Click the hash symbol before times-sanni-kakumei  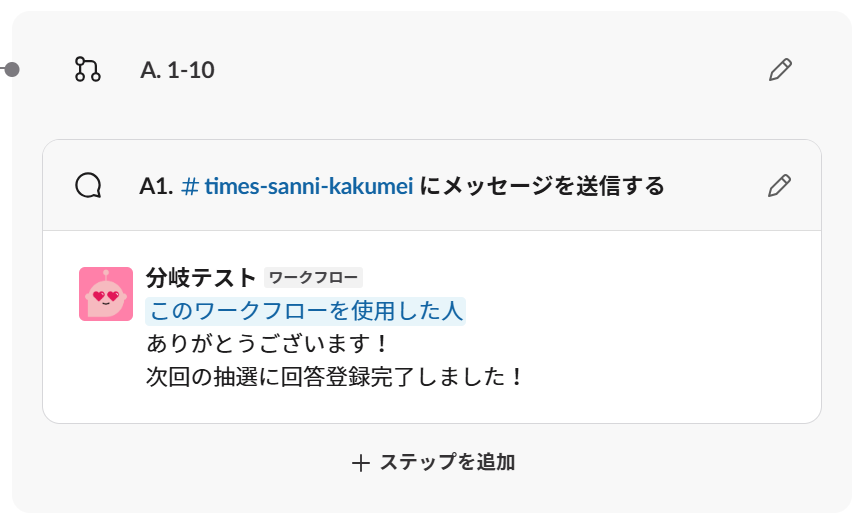click(x=190, y=186)
